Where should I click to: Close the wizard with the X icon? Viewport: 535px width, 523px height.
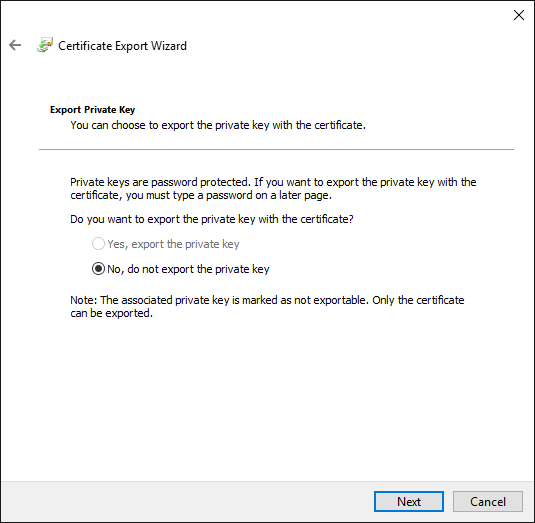click(x=519, y=15)
